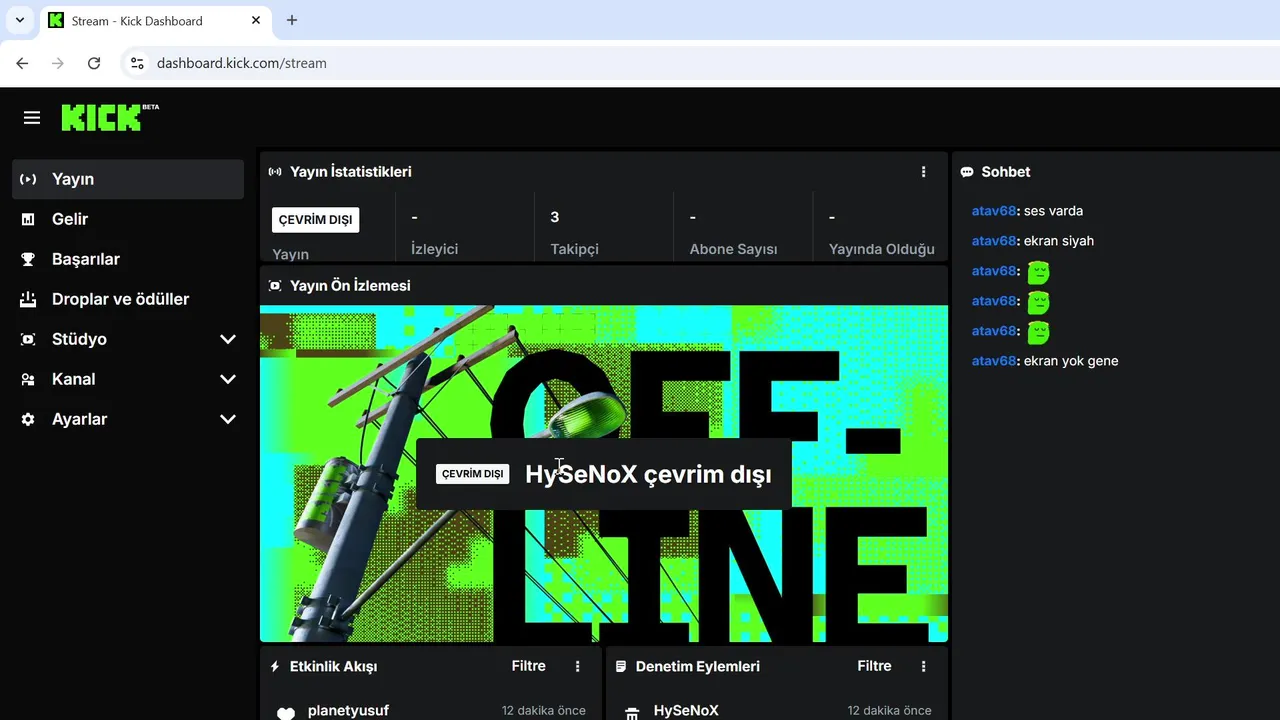Open Filtre in Denetim Eylemleri panel
The height and width of the screenshot is (720, 1280).
coord(875,666)
